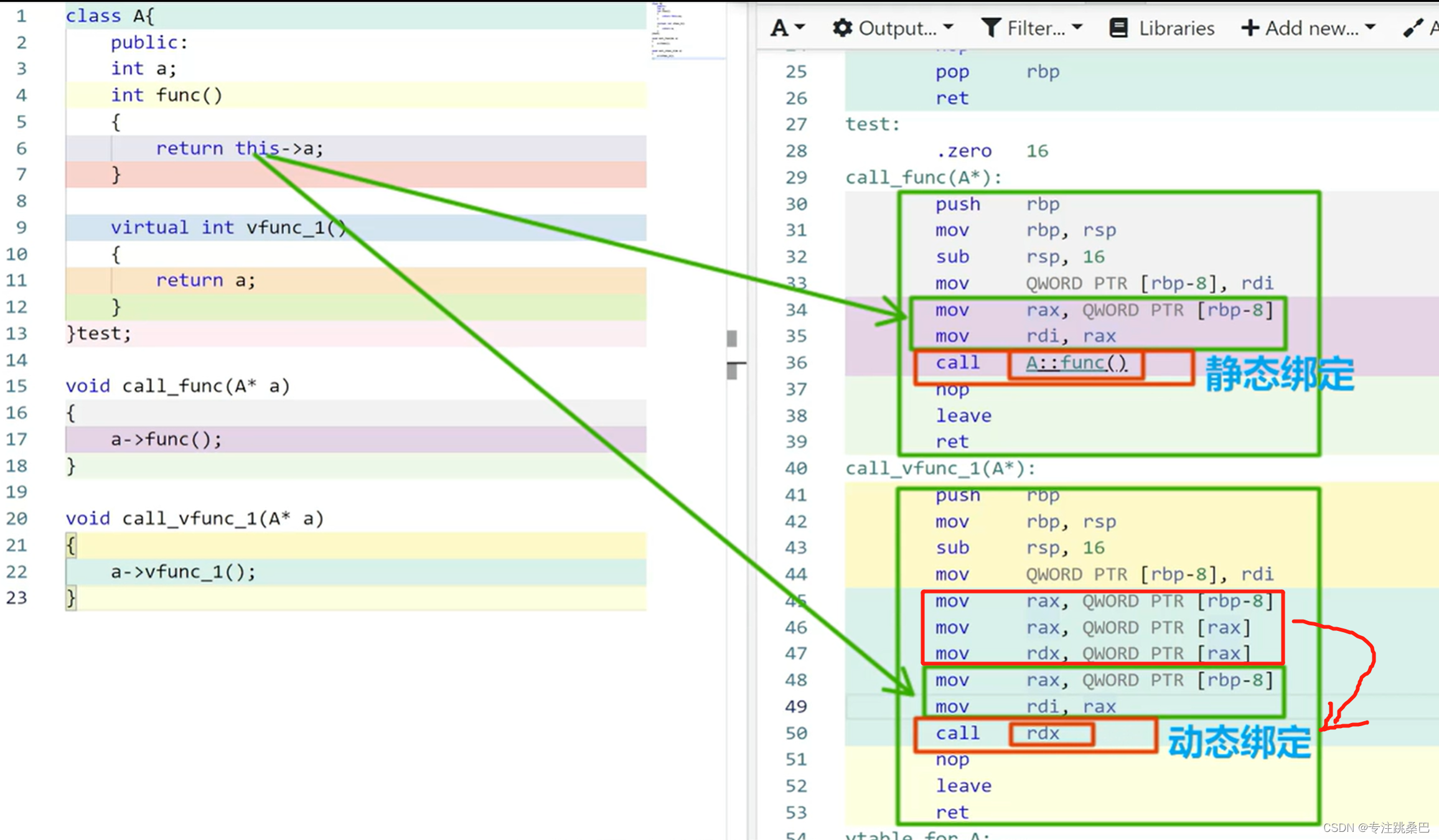Click the Output gear icon
Viewport: 1439px width, 840px height.
point(842,28)
